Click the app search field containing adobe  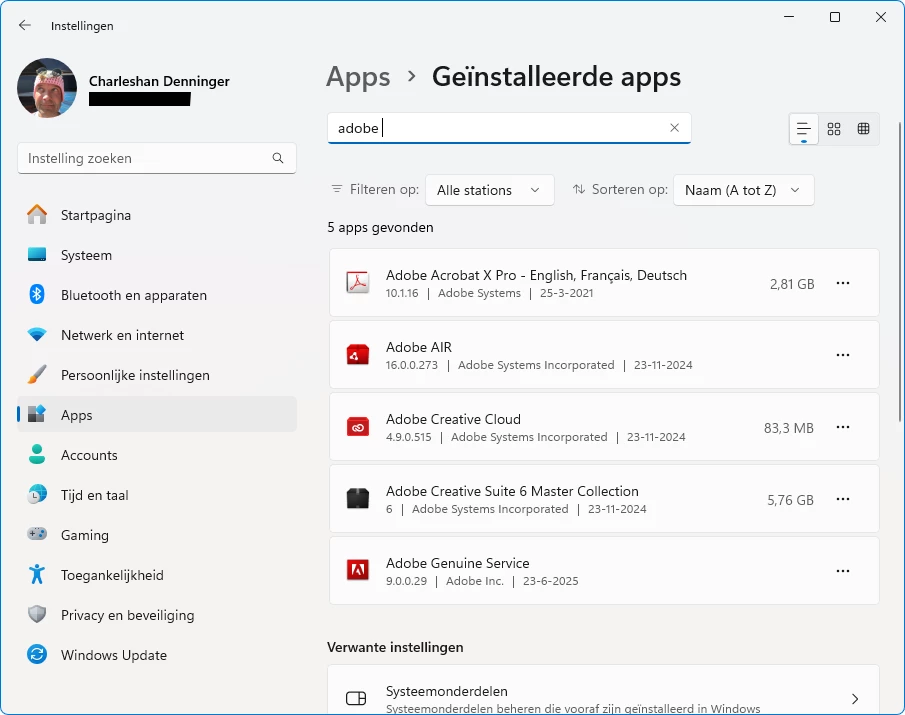point(509,128)
